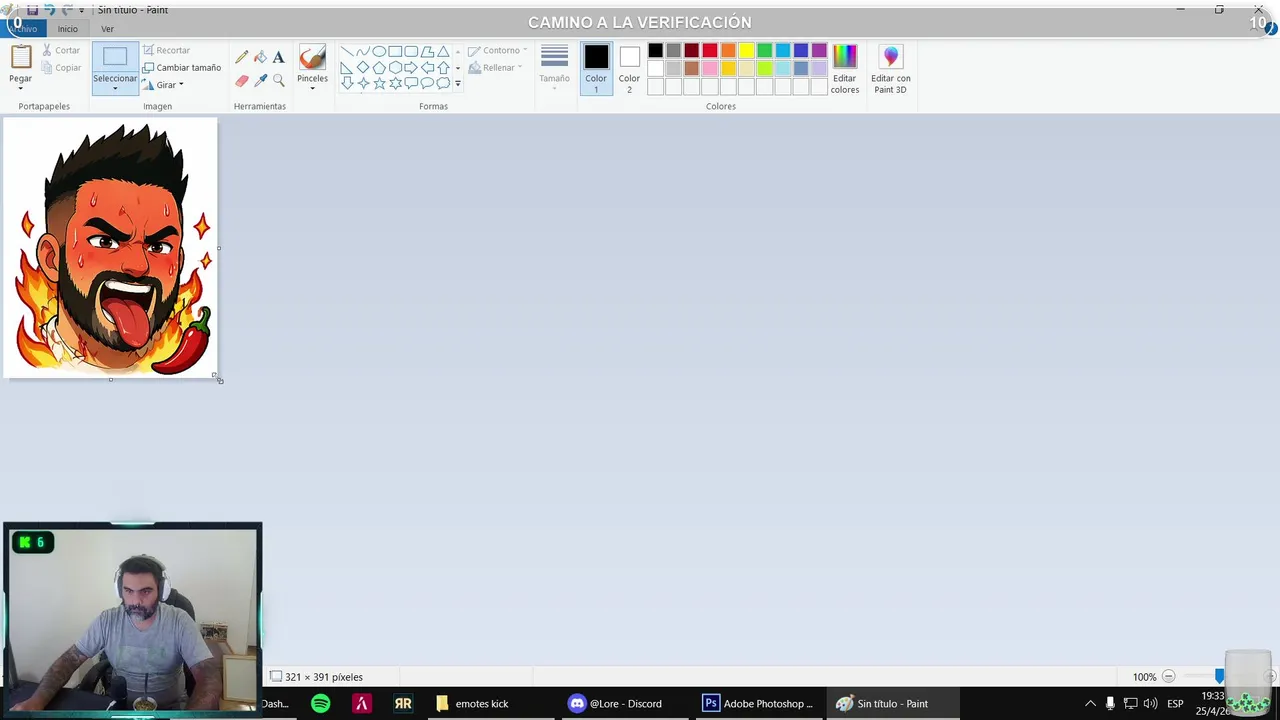The width and height of the screenshot is (1280, 720).
Task: Switch to the Inicio ribbon tab
Action: coord(67,29)
